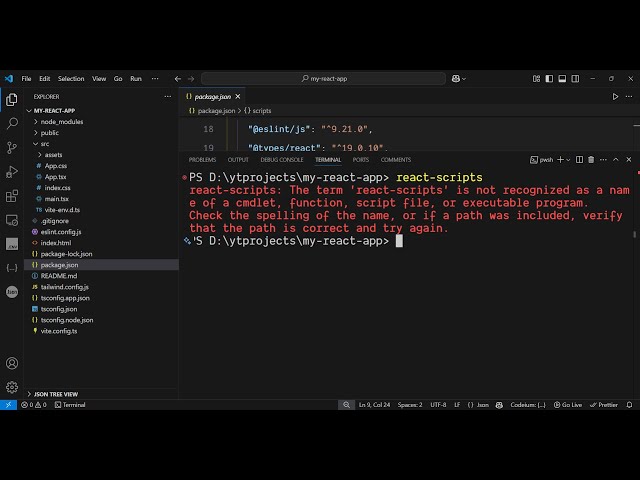Expand the node_modules folder
640x480 pixels.
click(36, 122)
